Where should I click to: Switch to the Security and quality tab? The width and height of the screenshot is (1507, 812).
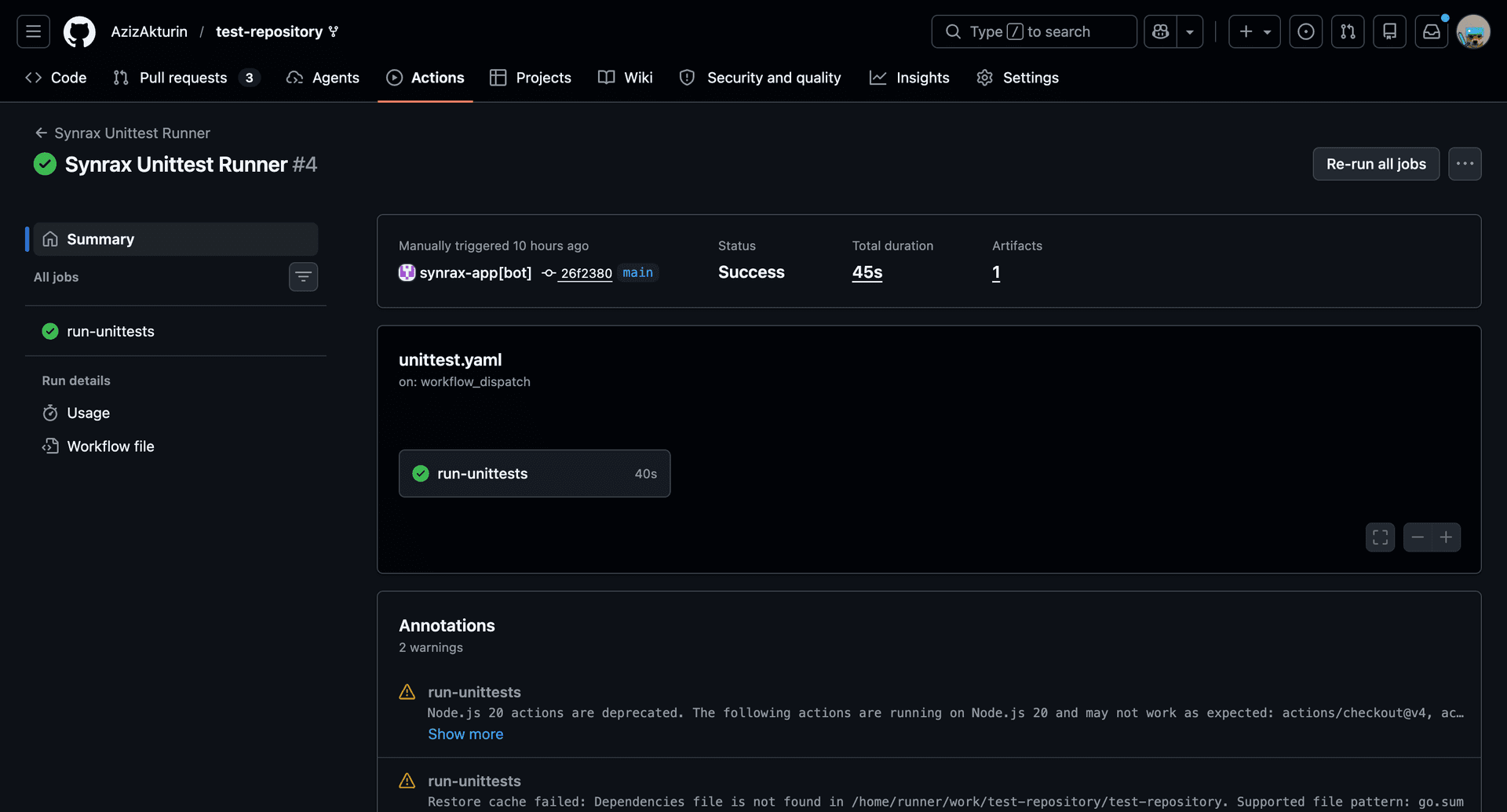(x=760, y=78)
